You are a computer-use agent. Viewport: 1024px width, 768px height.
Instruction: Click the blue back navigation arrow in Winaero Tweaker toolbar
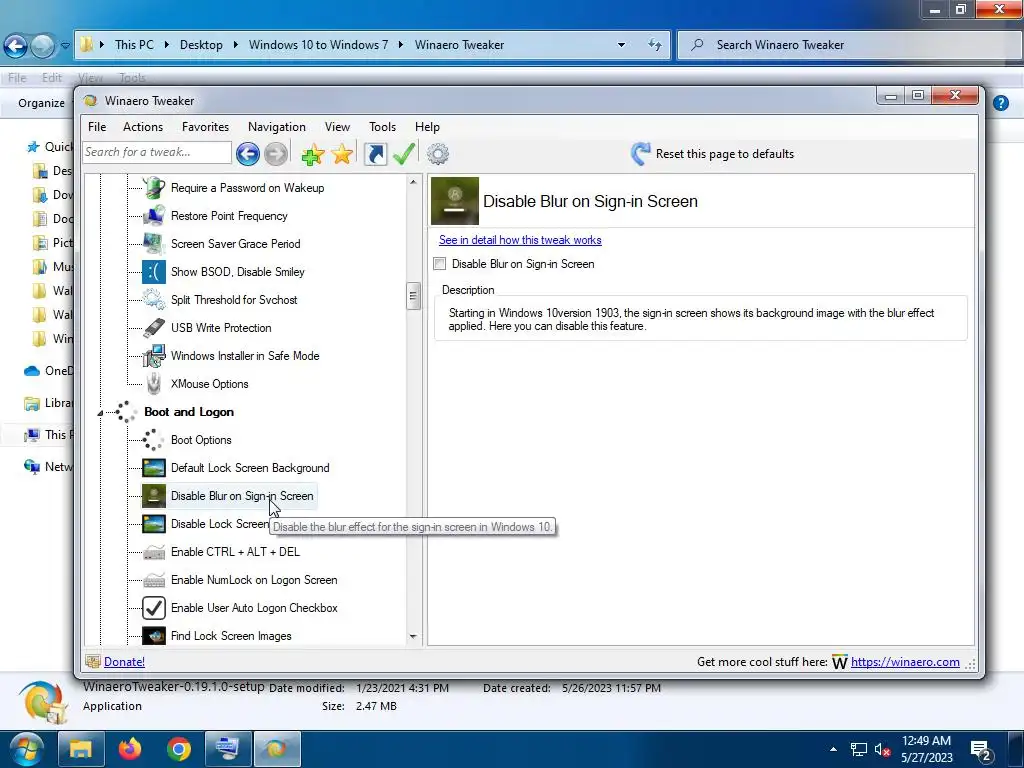248,154
